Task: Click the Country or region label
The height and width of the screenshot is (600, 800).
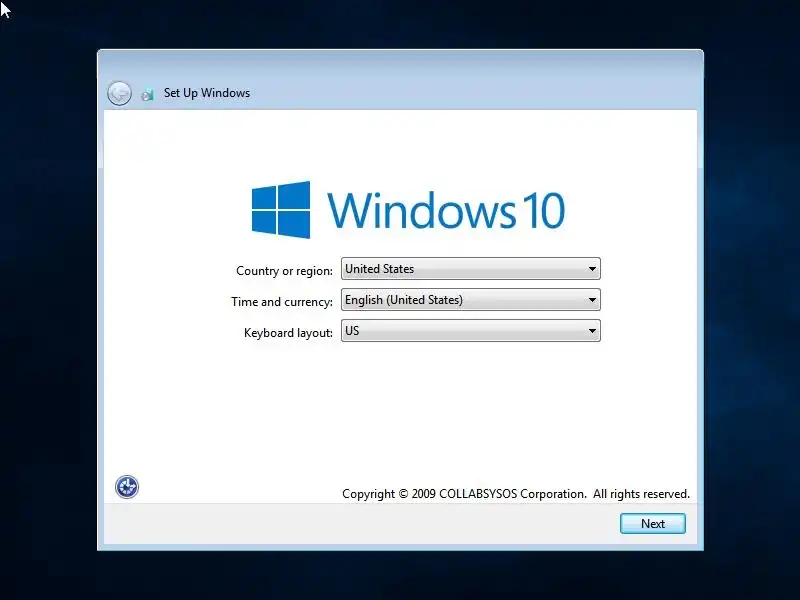Action: tap(284, 271)
